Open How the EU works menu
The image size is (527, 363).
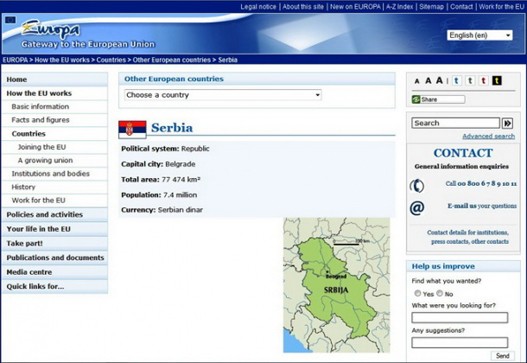tap(55, 93)
